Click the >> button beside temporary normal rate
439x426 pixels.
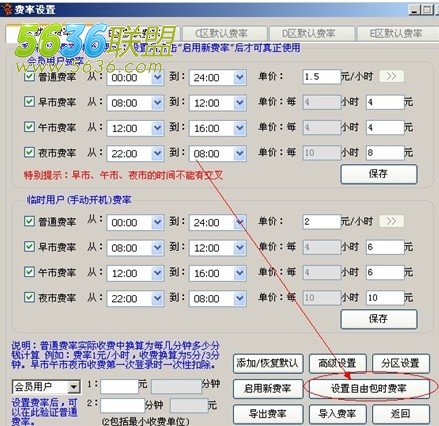coord(391,221)
